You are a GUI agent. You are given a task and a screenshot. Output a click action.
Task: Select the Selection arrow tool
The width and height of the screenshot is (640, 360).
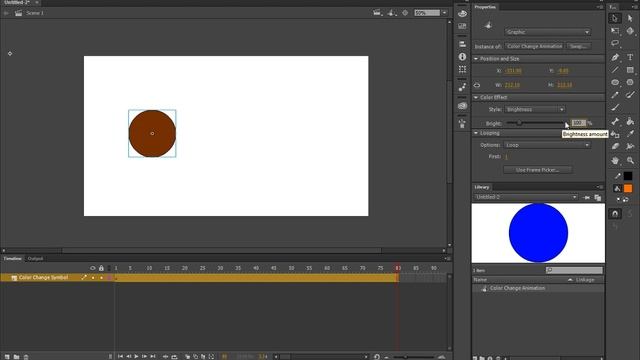pos(615,18)
